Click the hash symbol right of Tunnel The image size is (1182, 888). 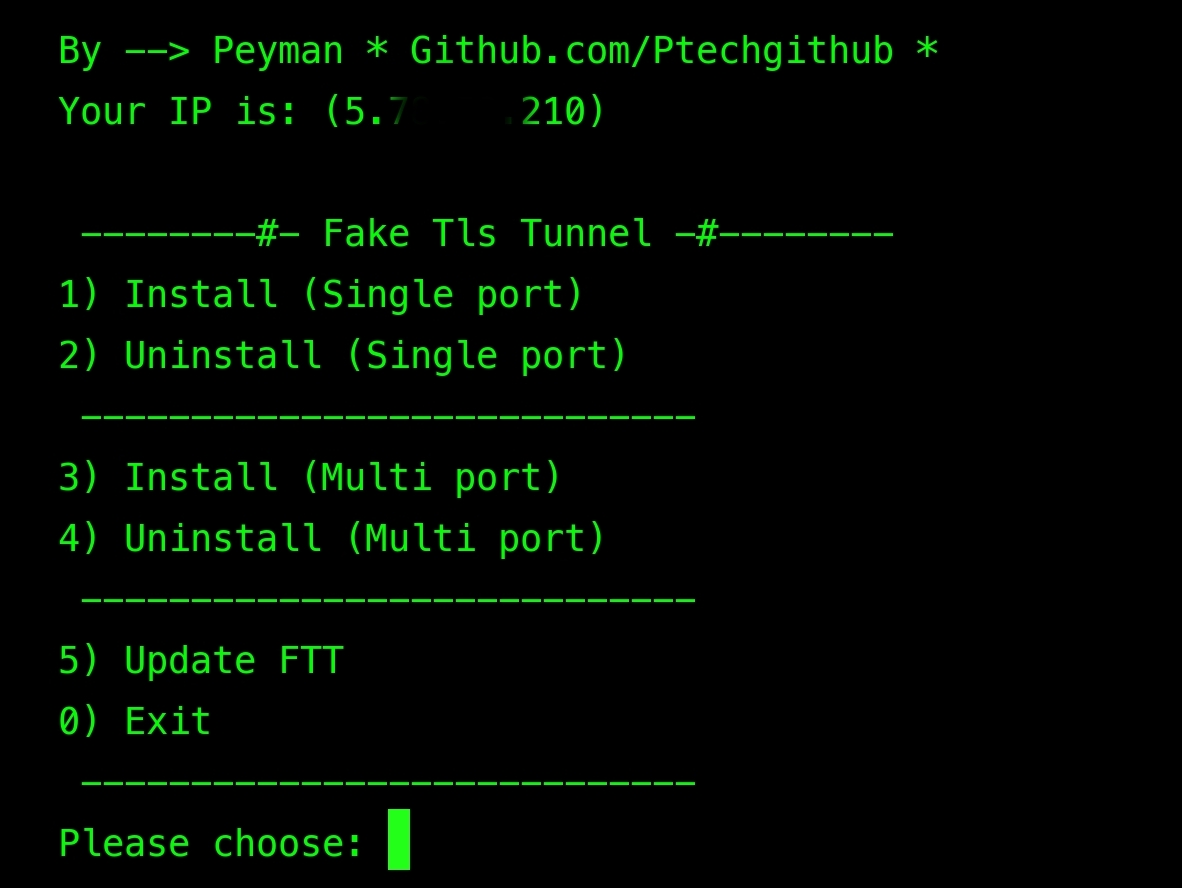click(706, 233)
